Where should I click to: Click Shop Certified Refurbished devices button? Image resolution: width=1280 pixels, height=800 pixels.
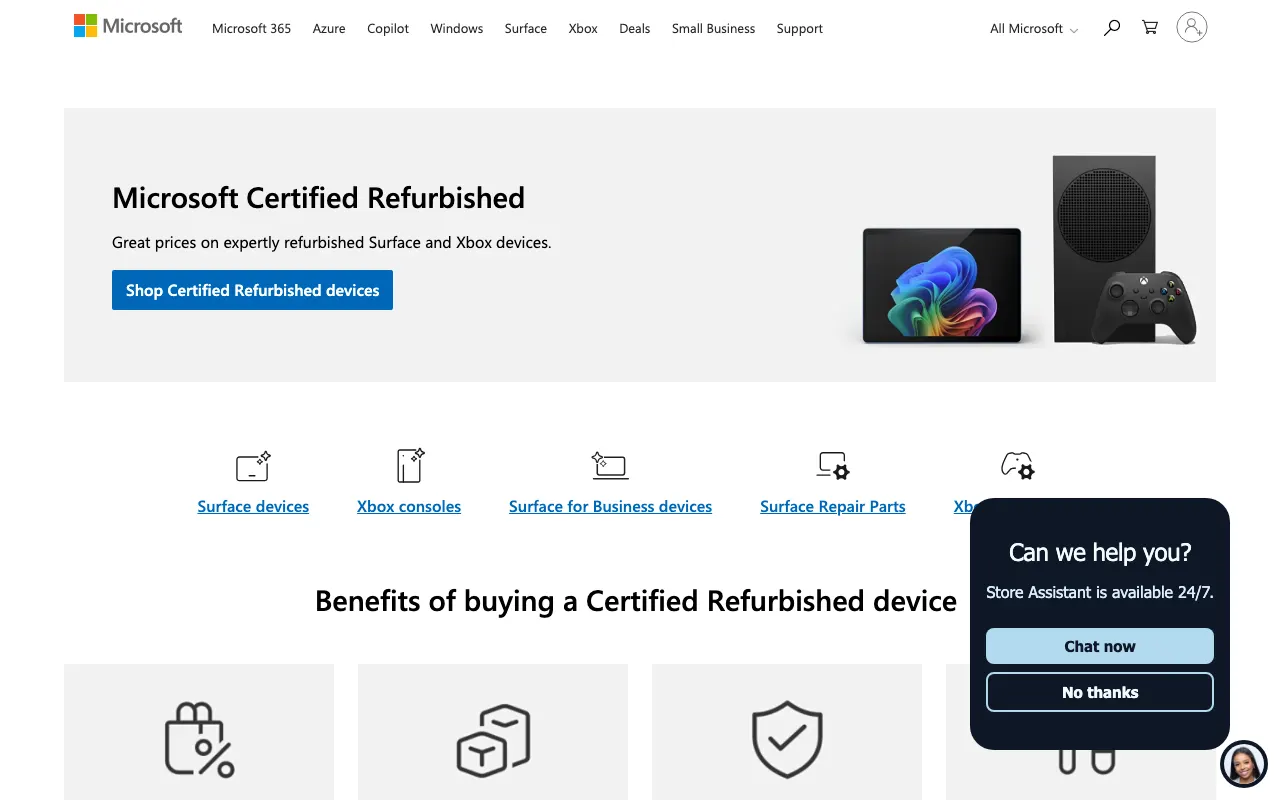(x=252, y=290)
